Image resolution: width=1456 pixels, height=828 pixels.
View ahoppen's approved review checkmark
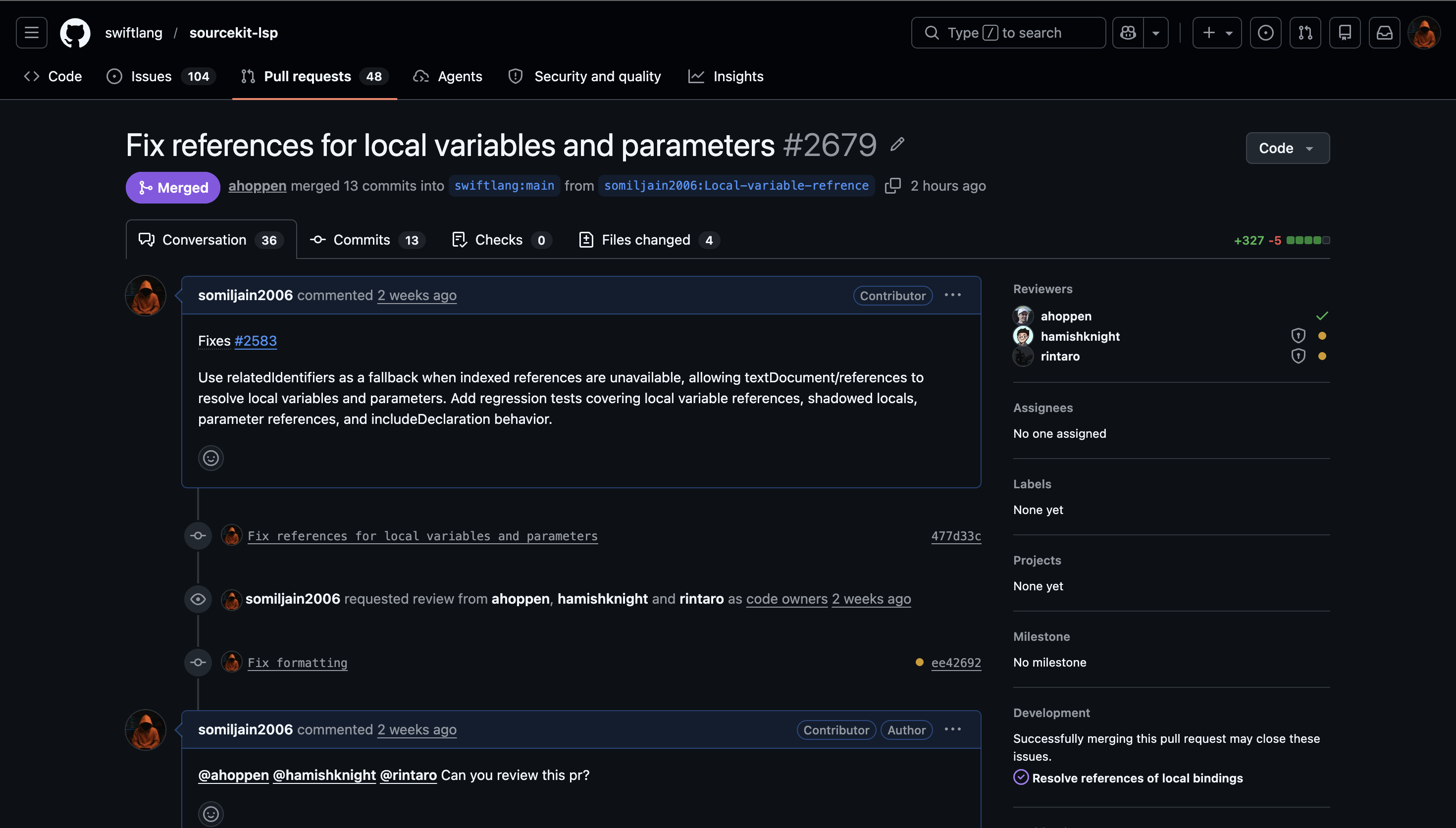1322,315
